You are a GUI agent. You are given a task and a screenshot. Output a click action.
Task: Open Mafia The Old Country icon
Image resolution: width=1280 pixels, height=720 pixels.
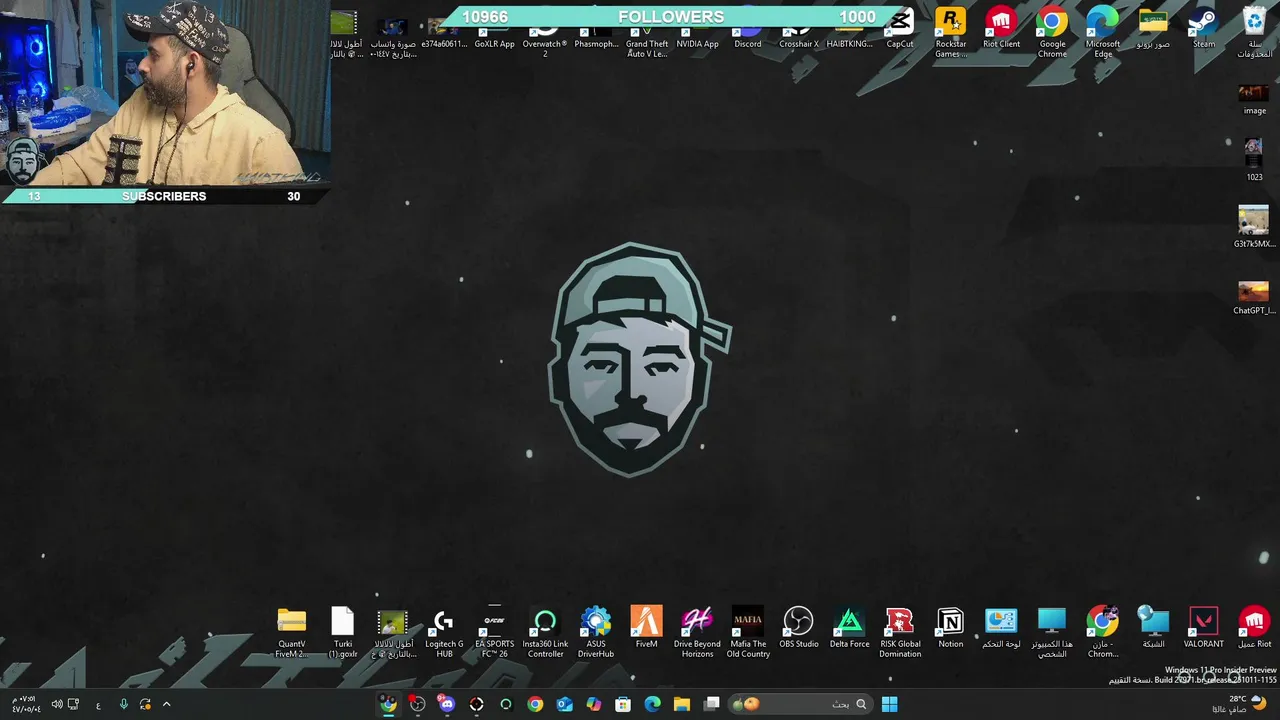tap(747, 632)
